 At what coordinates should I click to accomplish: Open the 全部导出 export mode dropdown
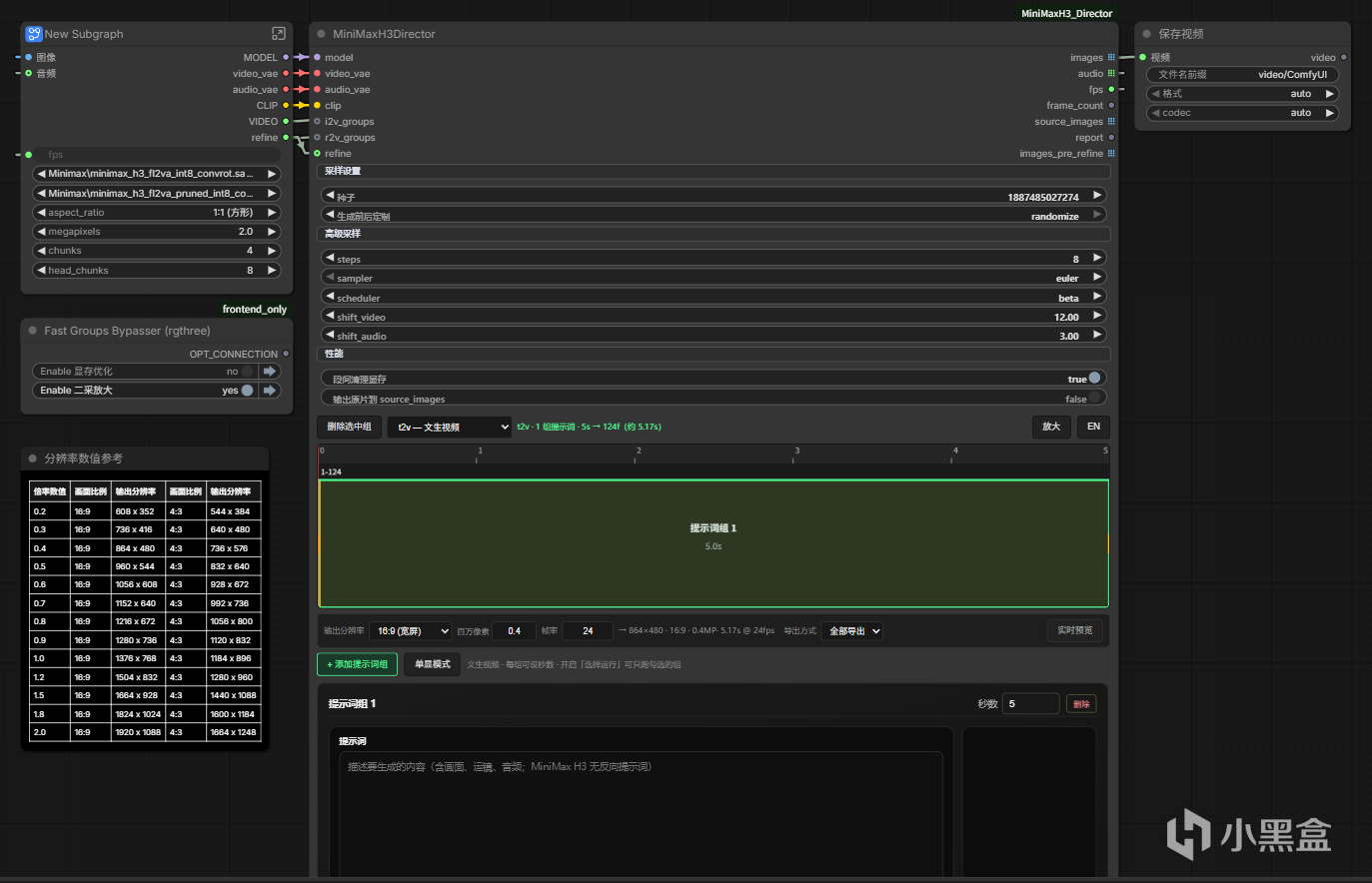pos(852,631)
